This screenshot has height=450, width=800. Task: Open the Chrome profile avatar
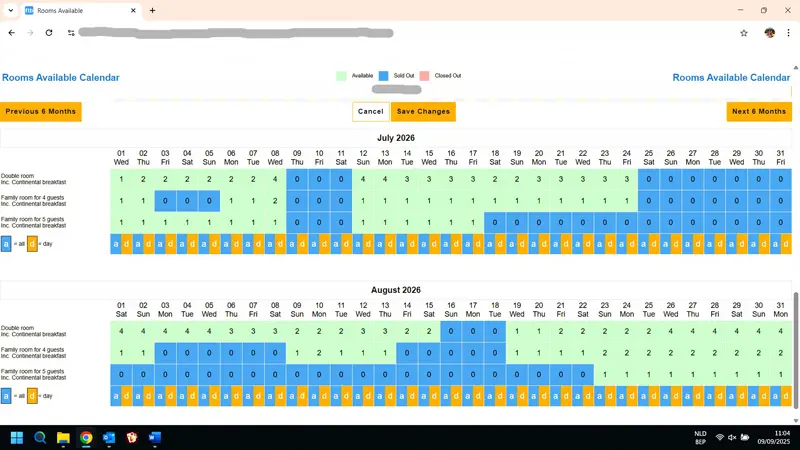(x=770, y=32)
